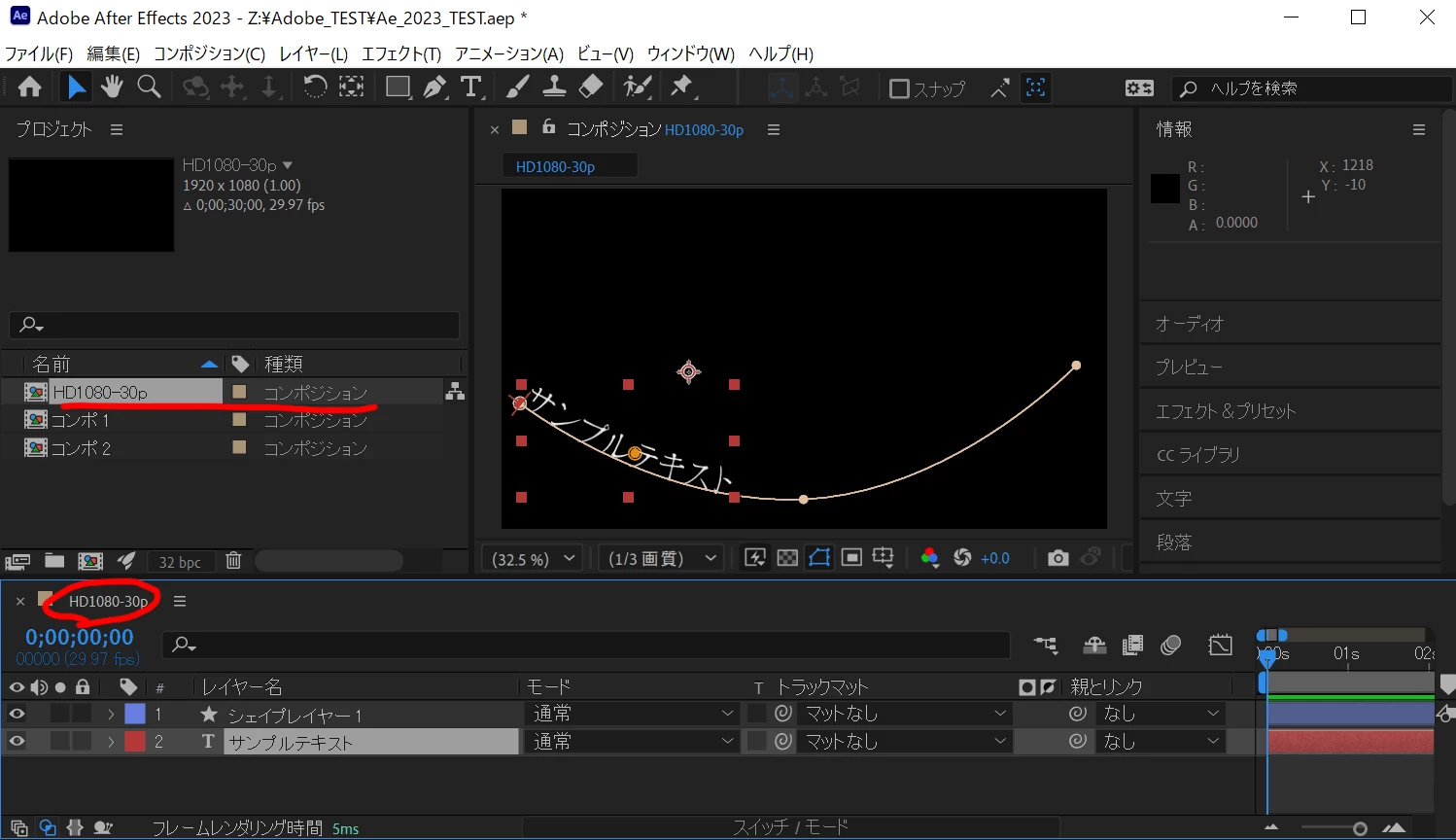Pick the Horizontal Type tool
The width and height of the screenshot is (1456, 840).
471,87
